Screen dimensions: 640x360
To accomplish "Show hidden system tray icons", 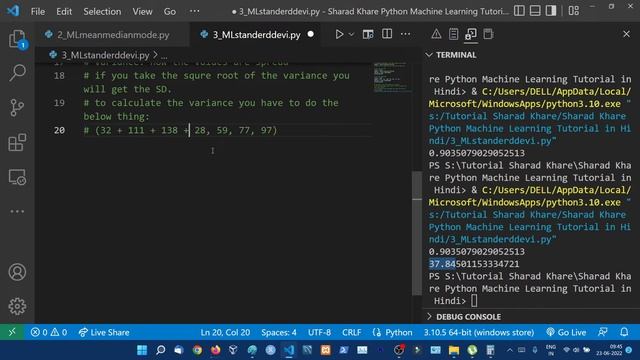I will (x=510, y=350).
